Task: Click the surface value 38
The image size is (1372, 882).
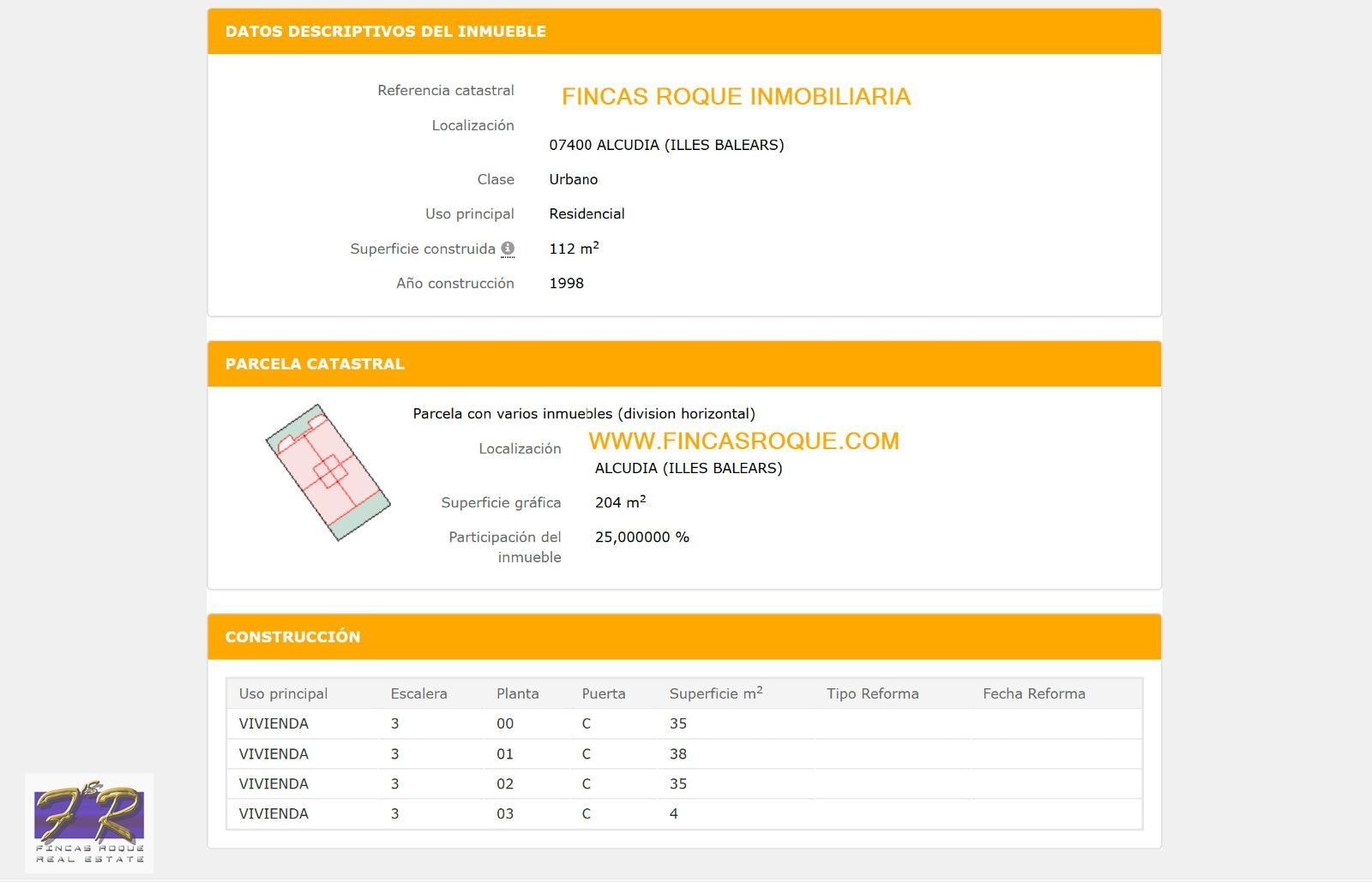Action: click(678, 754)
